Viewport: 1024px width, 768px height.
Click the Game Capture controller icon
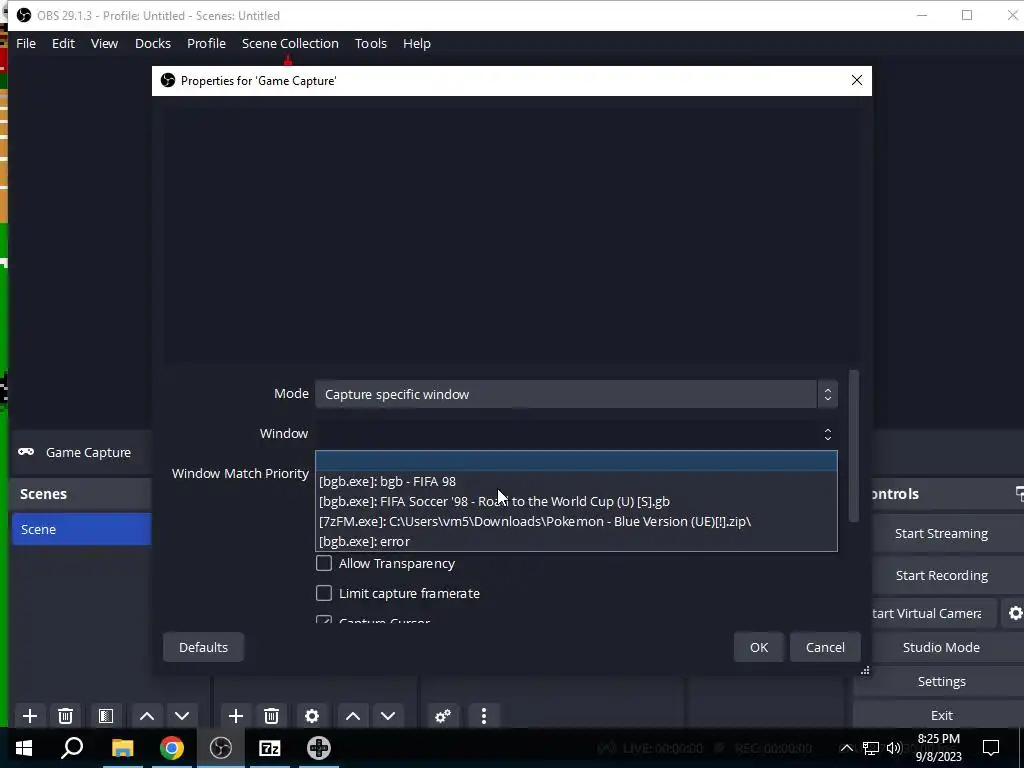26,452
